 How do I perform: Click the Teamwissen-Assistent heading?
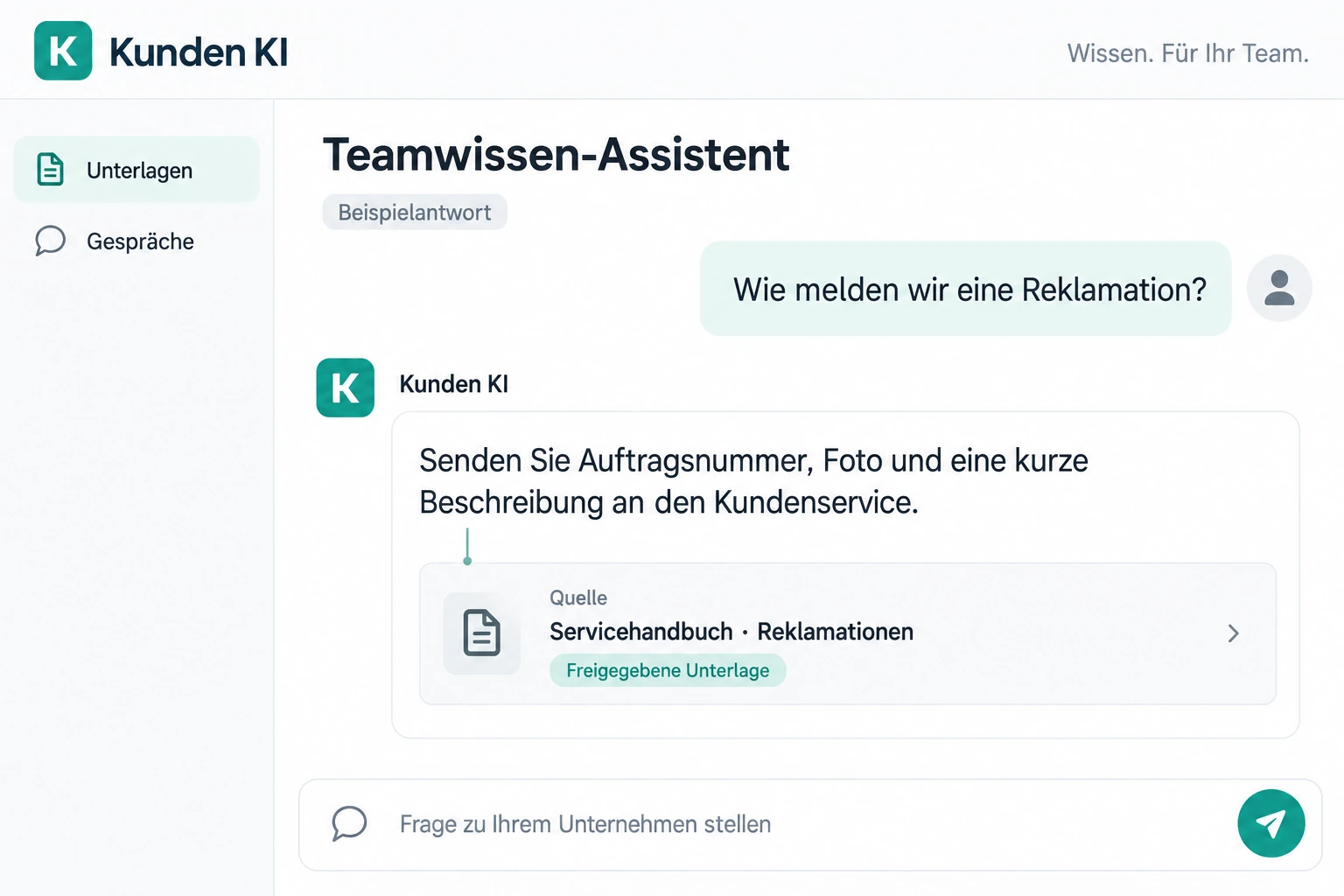tap(556, 155)
